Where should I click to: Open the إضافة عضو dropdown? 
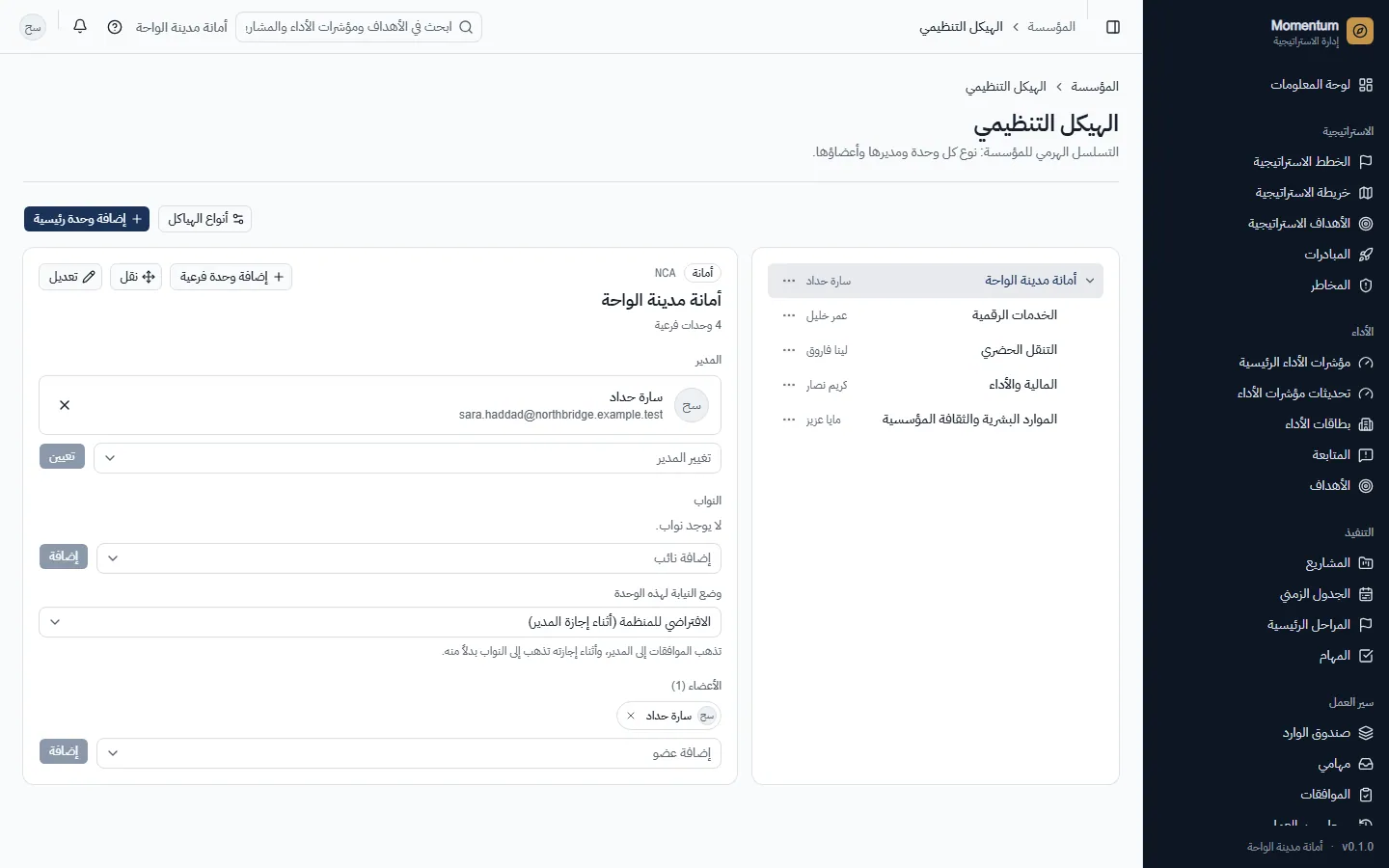click(x=409, y=753)
